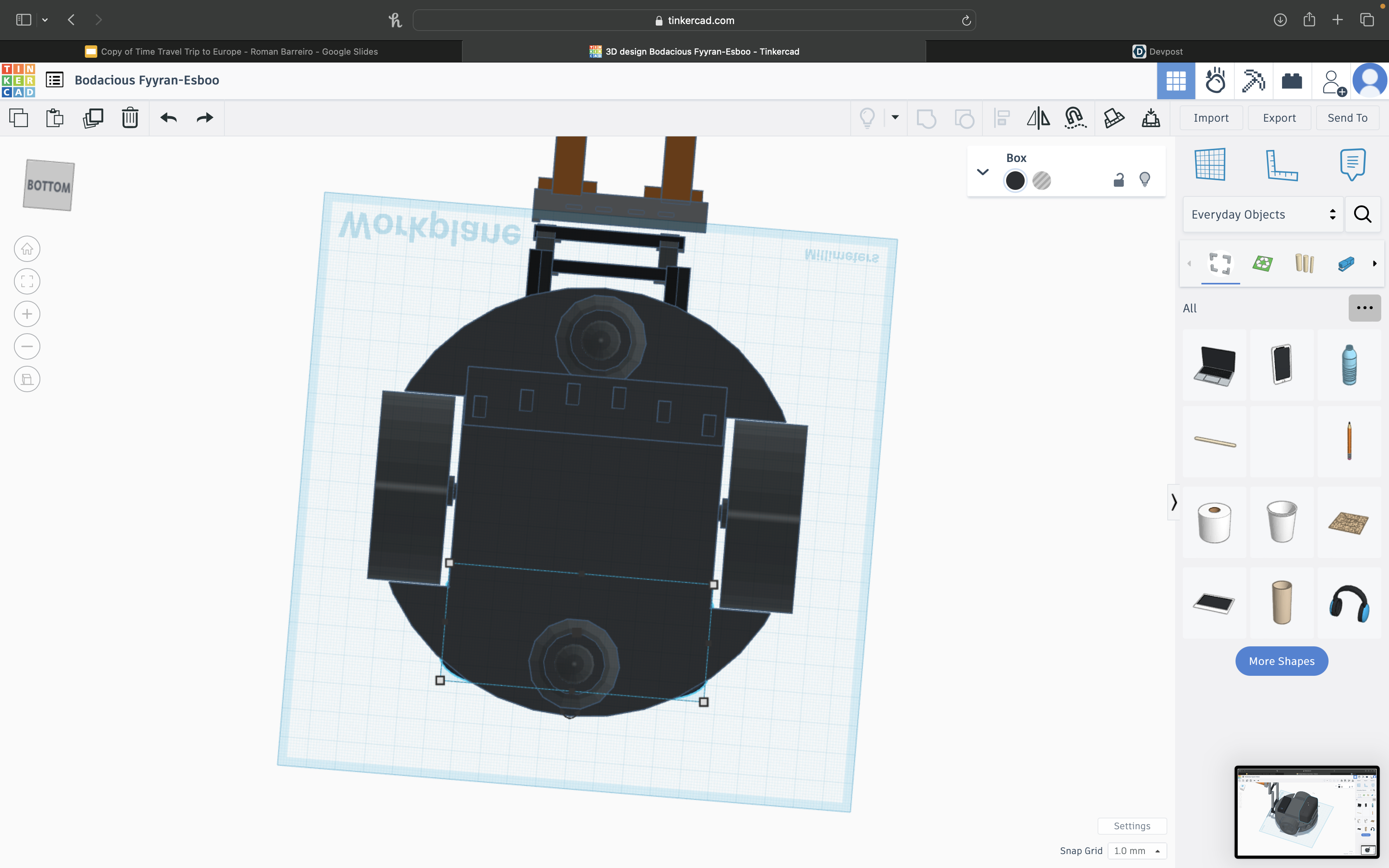Open the Everyday Objects shape dropdown
The image size is (1389, 868).
click(1263, 215)
